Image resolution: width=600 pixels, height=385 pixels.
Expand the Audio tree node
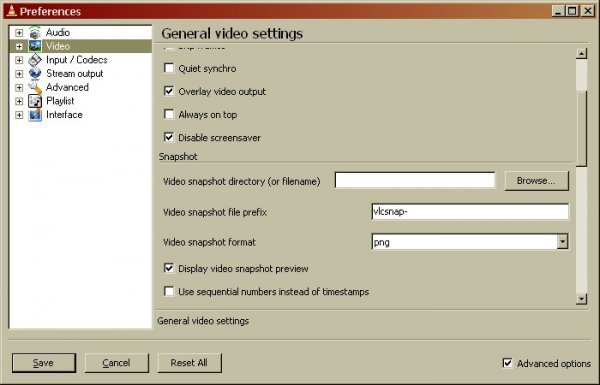pos(19,33)
